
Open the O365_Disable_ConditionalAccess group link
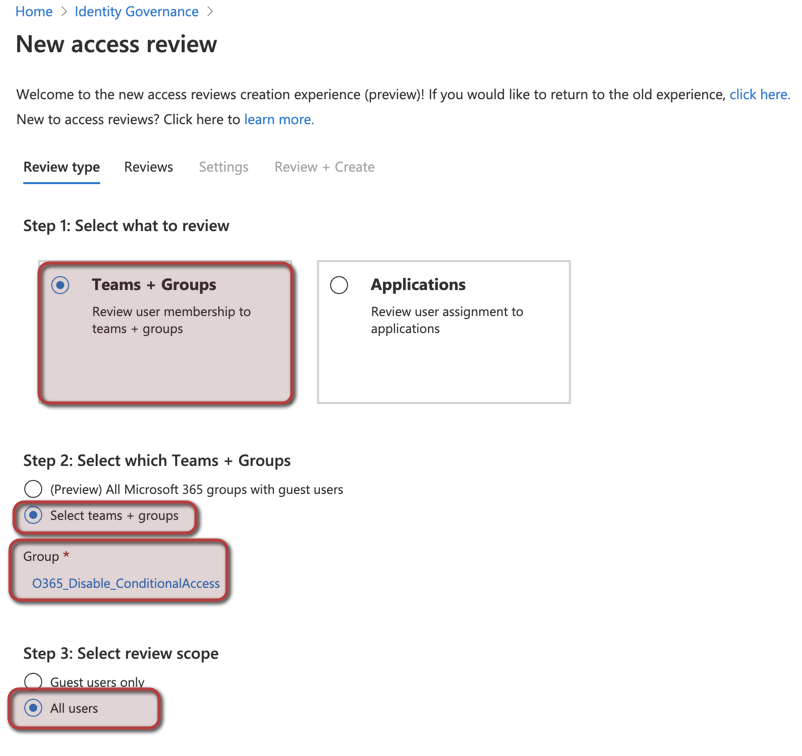pyautogui.click(x=126, y=583)
